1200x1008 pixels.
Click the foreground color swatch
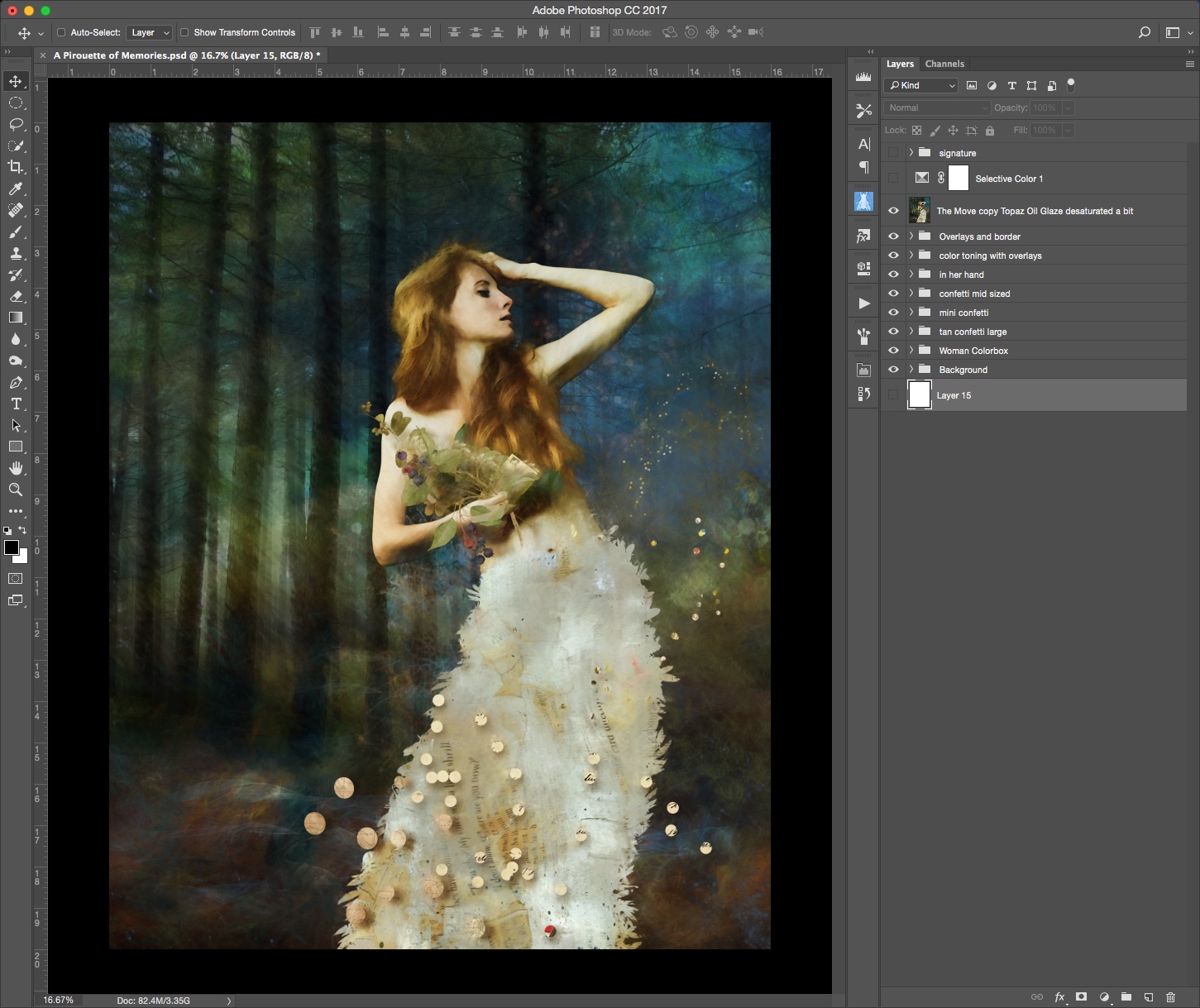pyautogui.click(x=12, y=547)
